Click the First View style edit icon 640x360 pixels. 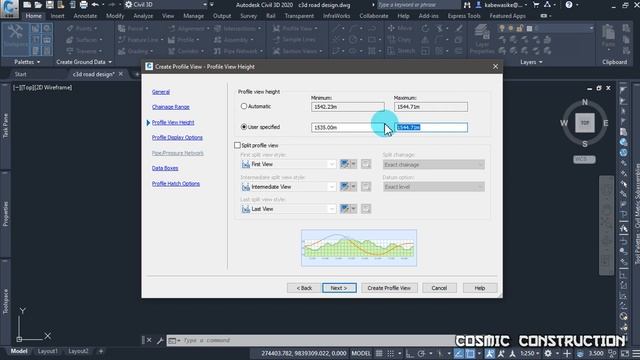[345, 164]
